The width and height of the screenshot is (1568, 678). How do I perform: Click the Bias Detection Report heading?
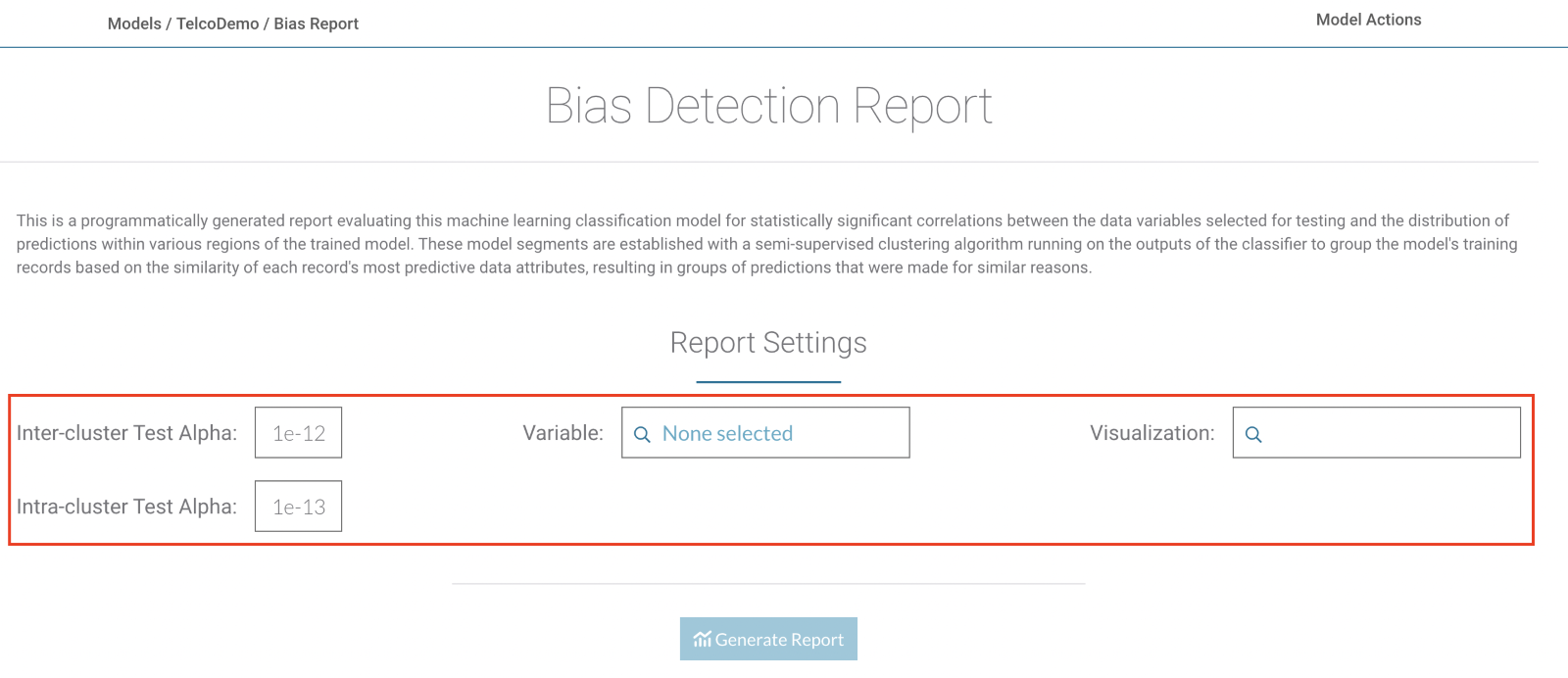click(768, 106)
